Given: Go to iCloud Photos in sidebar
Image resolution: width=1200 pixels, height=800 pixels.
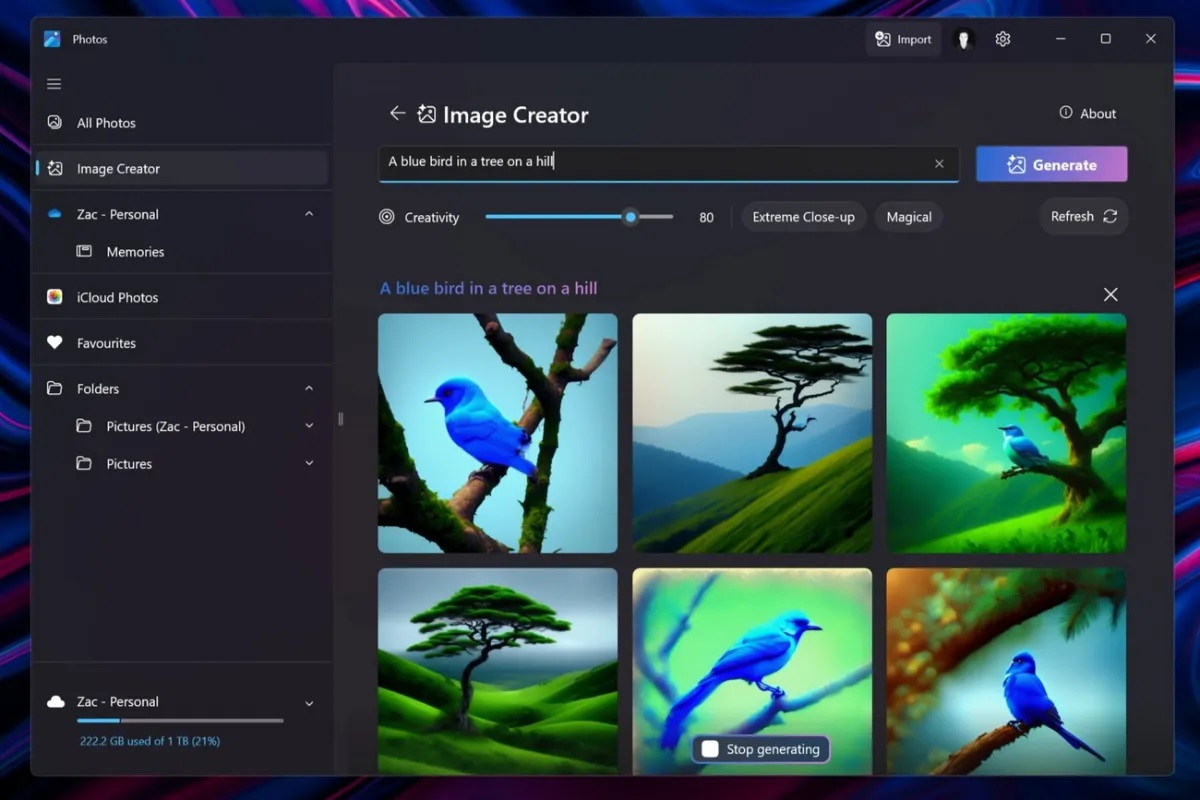Looking at the screenshot, I should (117, 297).
